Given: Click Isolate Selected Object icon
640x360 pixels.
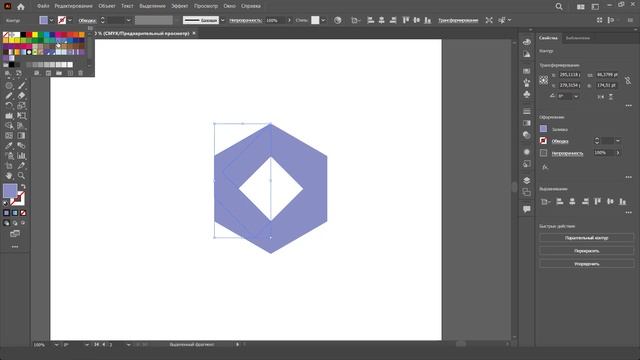Looking at the screenshot, I should coord(489,20).
